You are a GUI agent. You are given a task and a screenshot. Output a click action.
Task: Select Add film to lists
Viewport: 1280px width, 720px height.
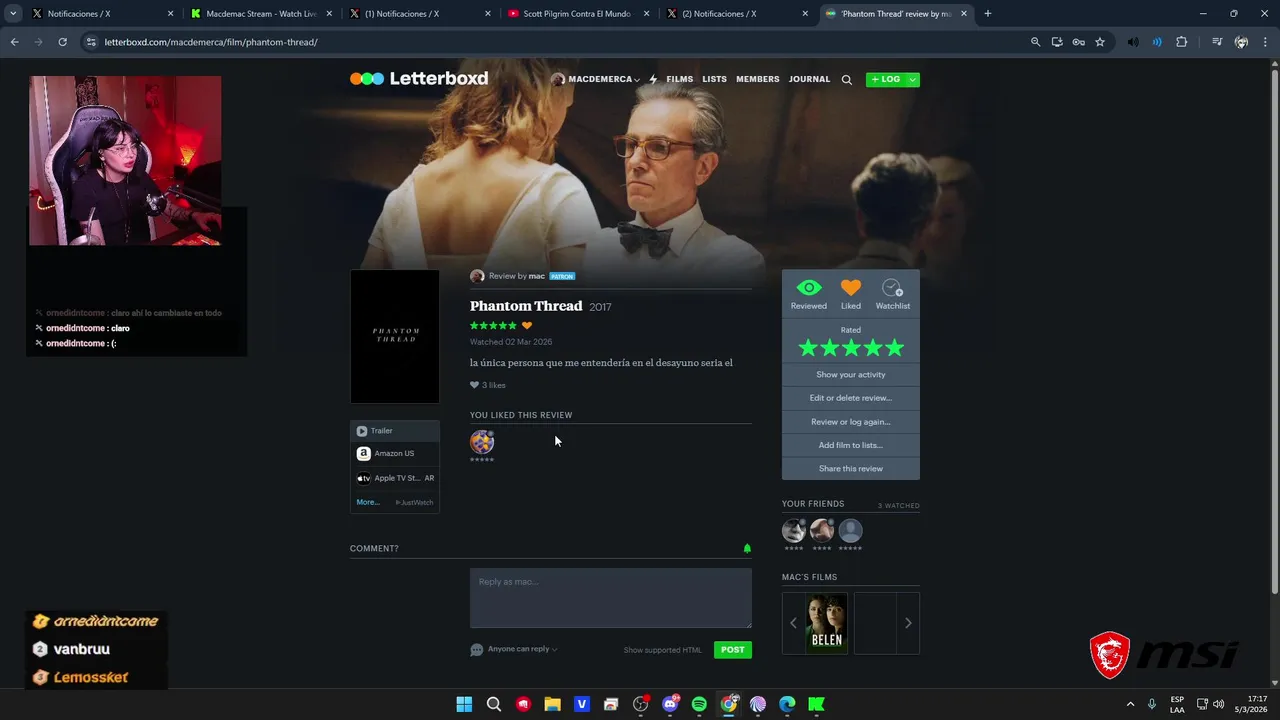point(851,445)
